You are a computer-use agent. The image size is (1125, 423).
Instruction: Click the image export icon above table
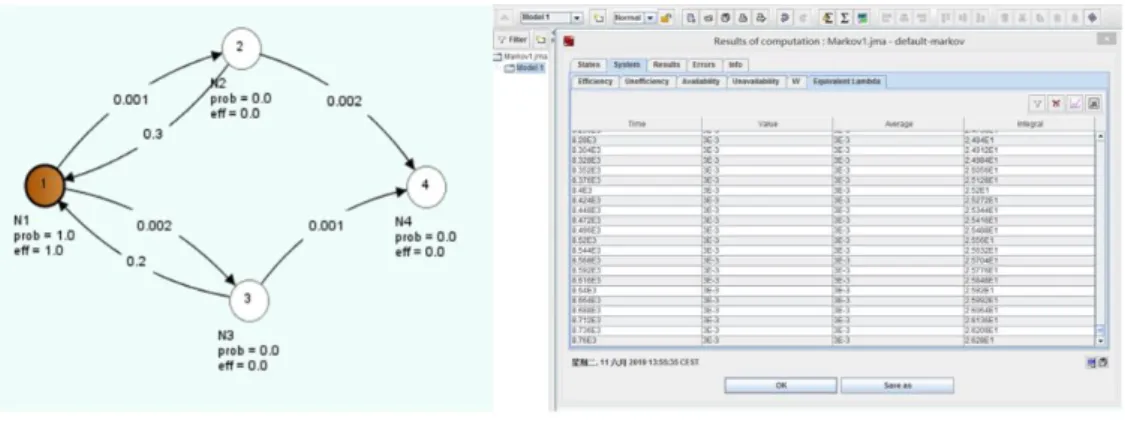[1093, 104]
